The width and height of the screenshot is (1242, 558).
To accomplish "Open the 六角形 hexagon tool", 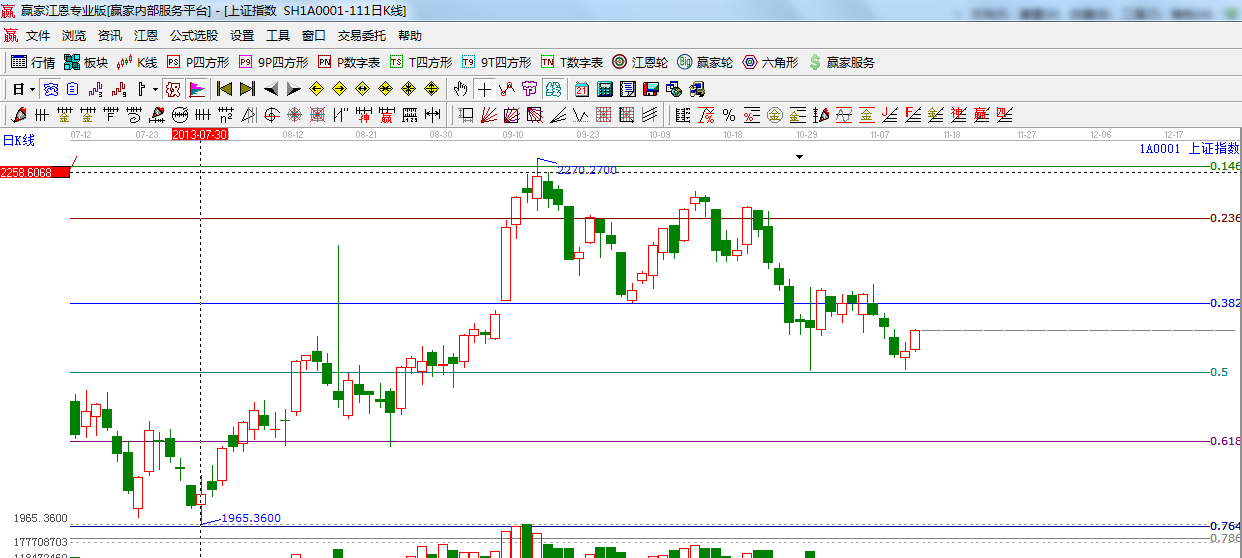I will coord(770,62).
